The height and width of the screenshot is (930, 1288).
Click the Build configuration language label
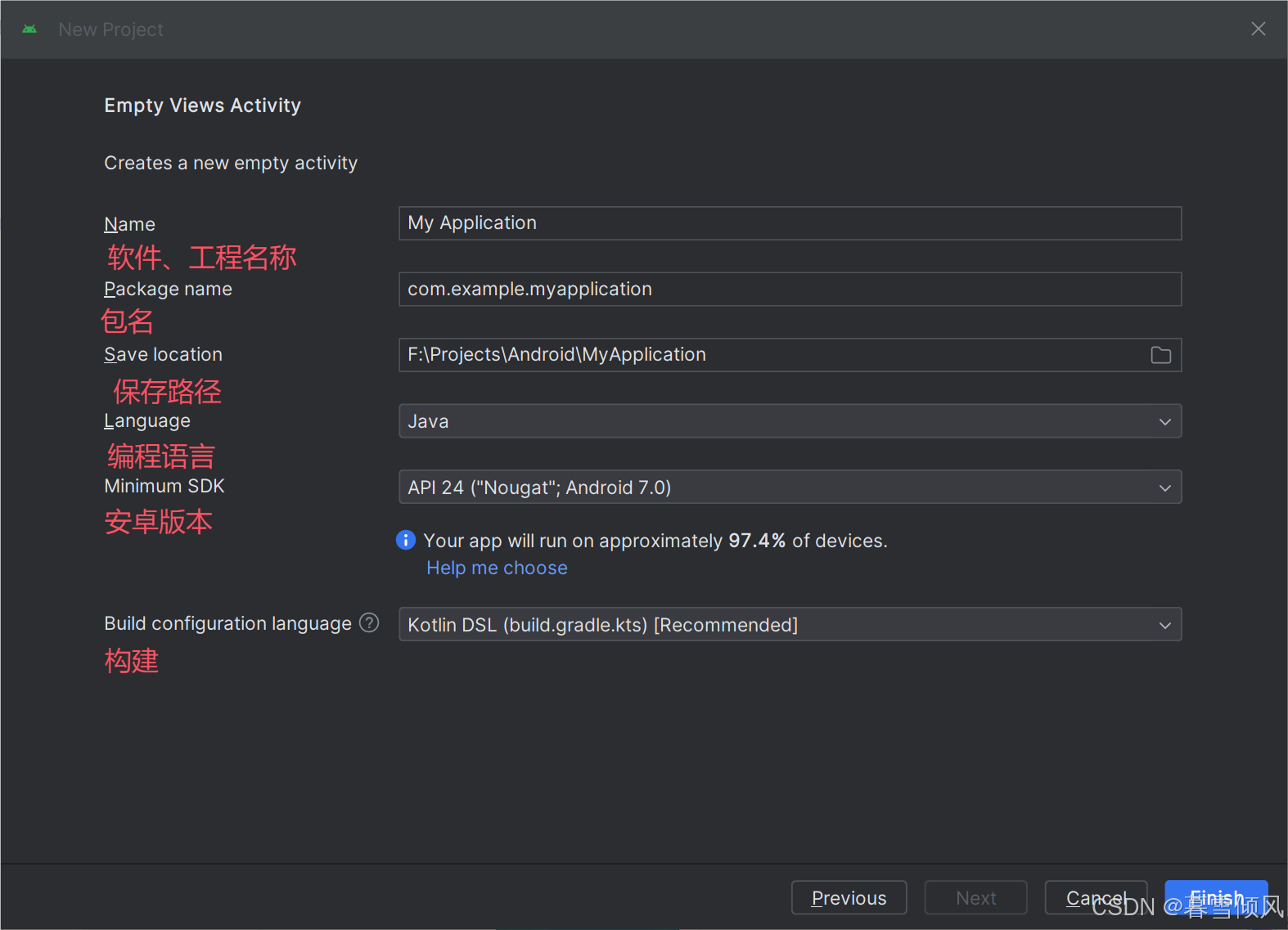[x=227, y=624]
